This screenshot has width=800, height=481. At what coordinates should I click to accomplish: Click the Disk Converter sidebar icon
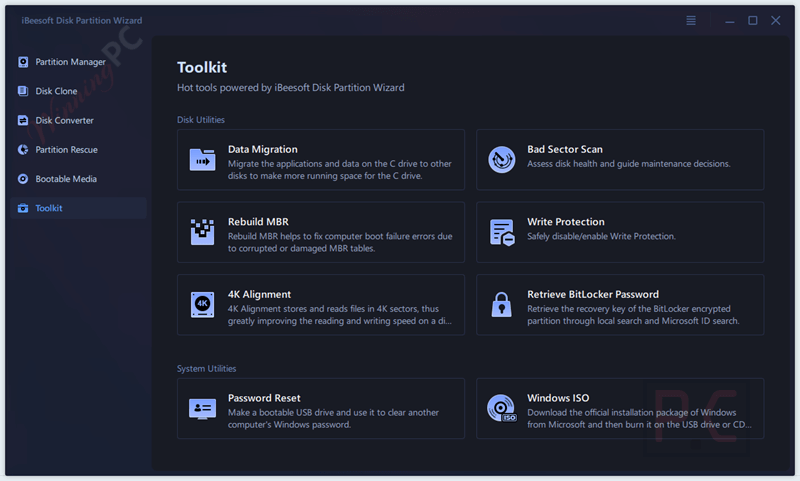pyautogui.click(x=23, y=120)
